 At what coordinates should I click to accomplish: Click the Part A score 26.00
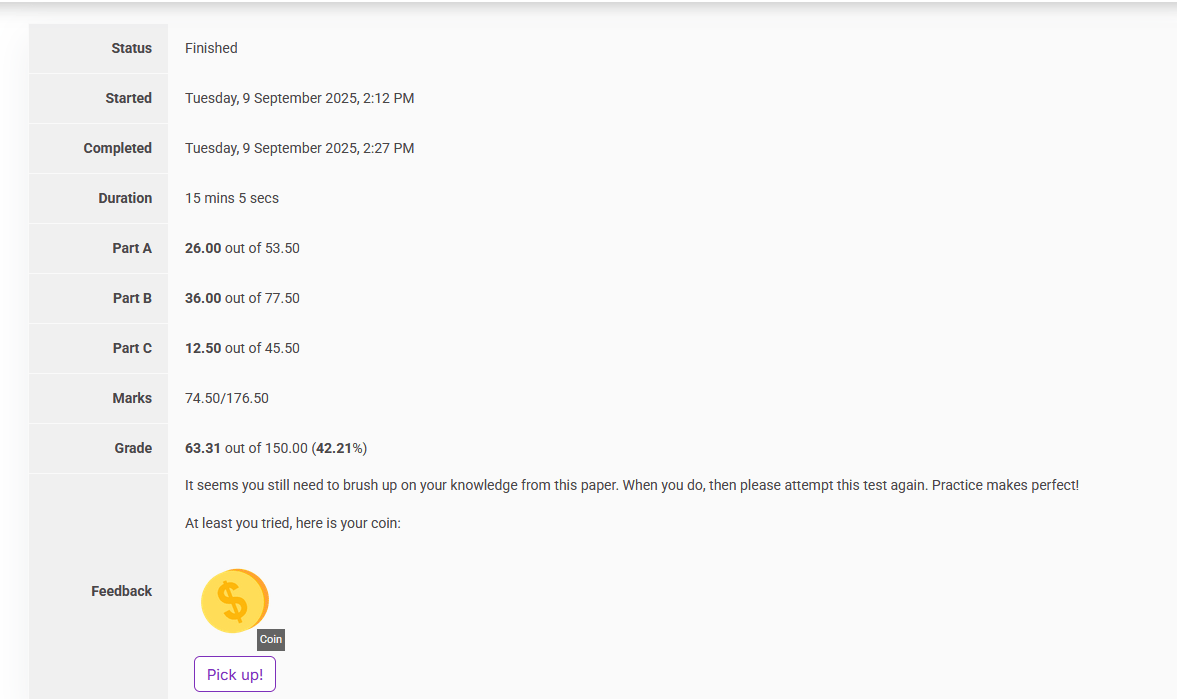[203, 248]
